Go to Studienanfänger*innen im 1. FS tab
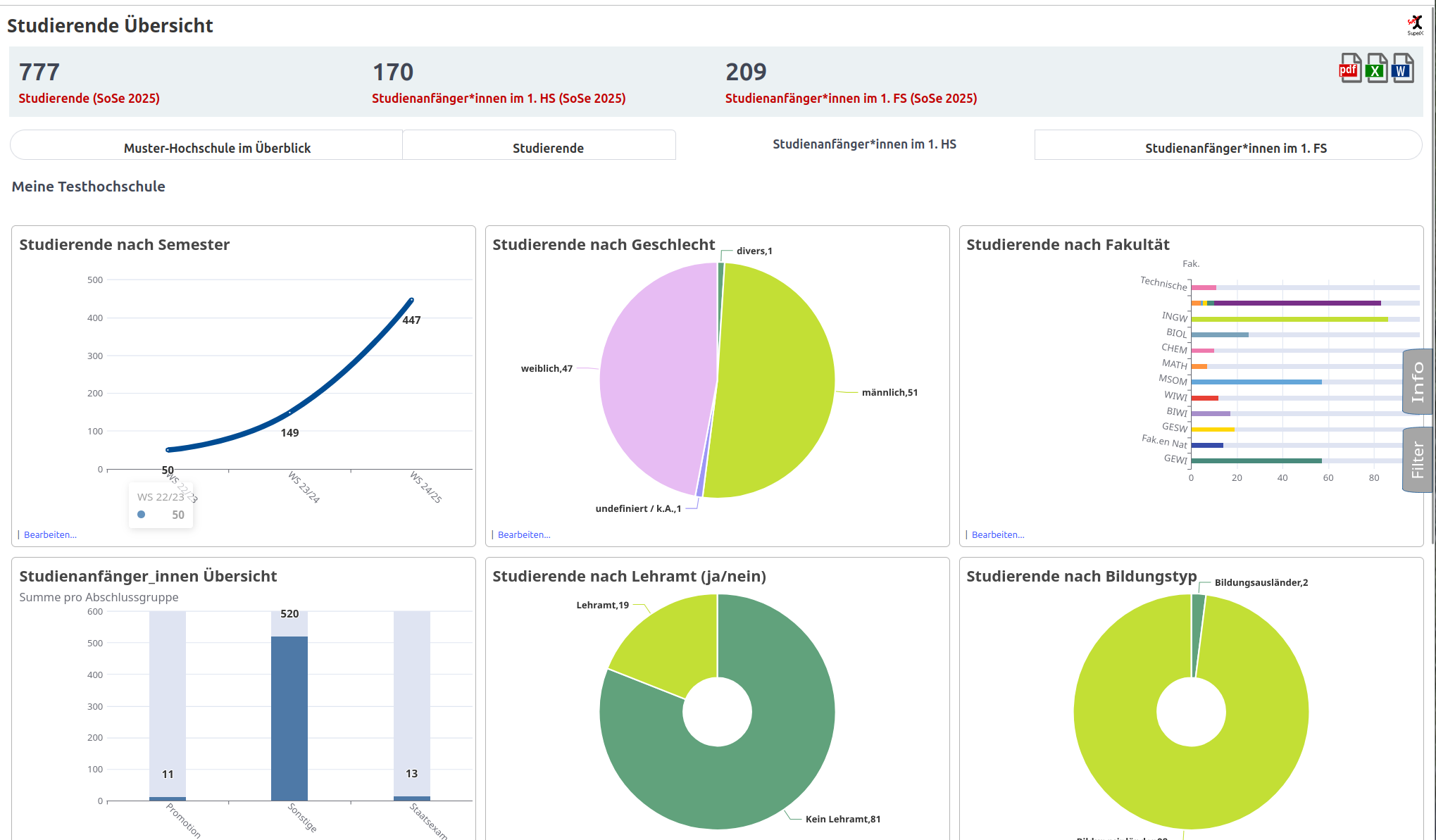Viewport: 1436px width, 840px height. point(1235,148)
